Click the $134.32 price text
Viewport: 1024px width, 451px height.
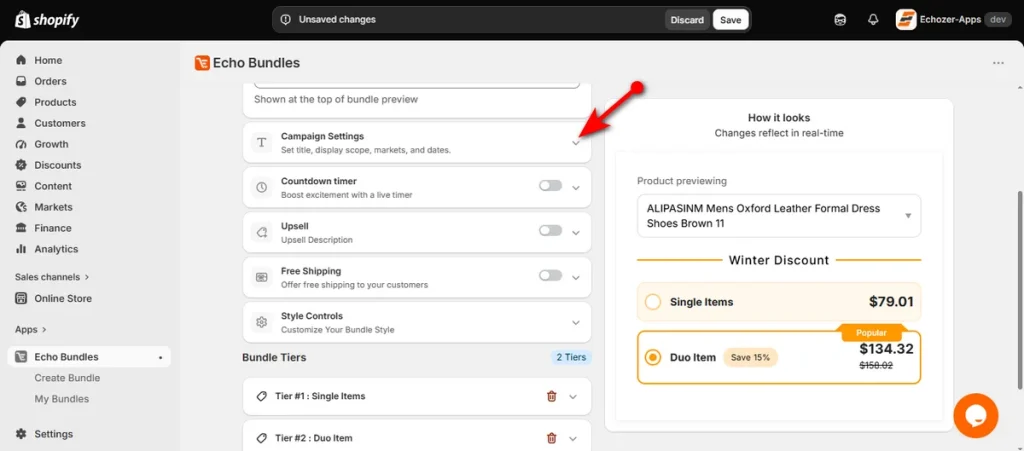coord(886,349)
